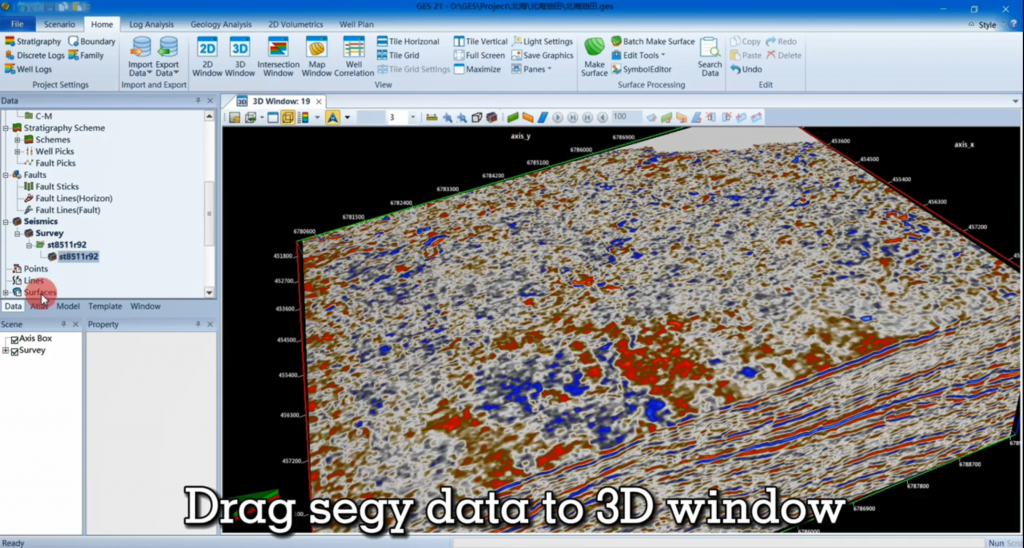Viewport: 1024px width, 548px height.
Task: Select the Fault Sticks tree item
Action: (57, 187)
